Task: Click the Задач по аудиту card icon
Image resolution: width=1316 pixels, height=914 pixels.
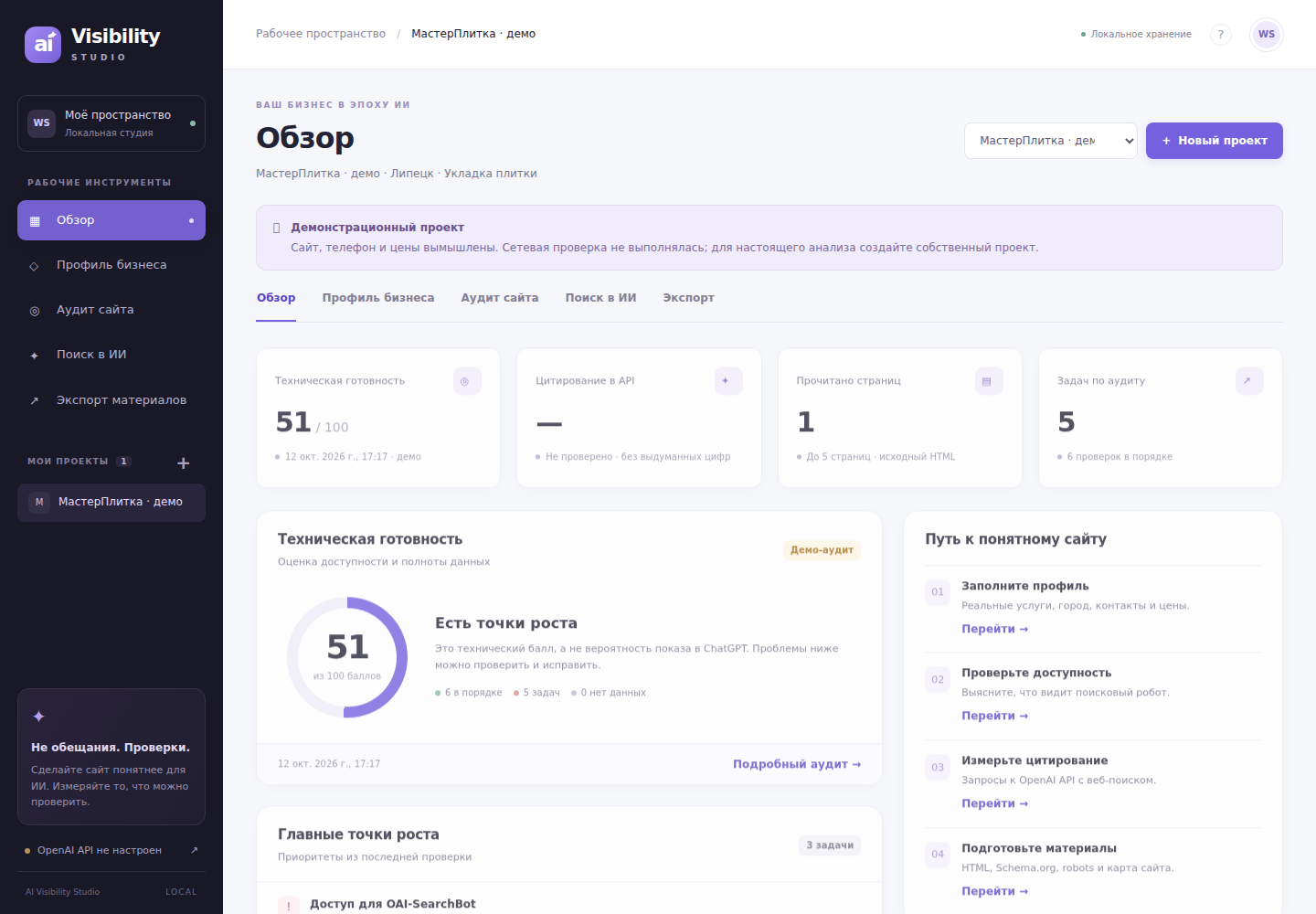Action: (x=1249, y=381)
